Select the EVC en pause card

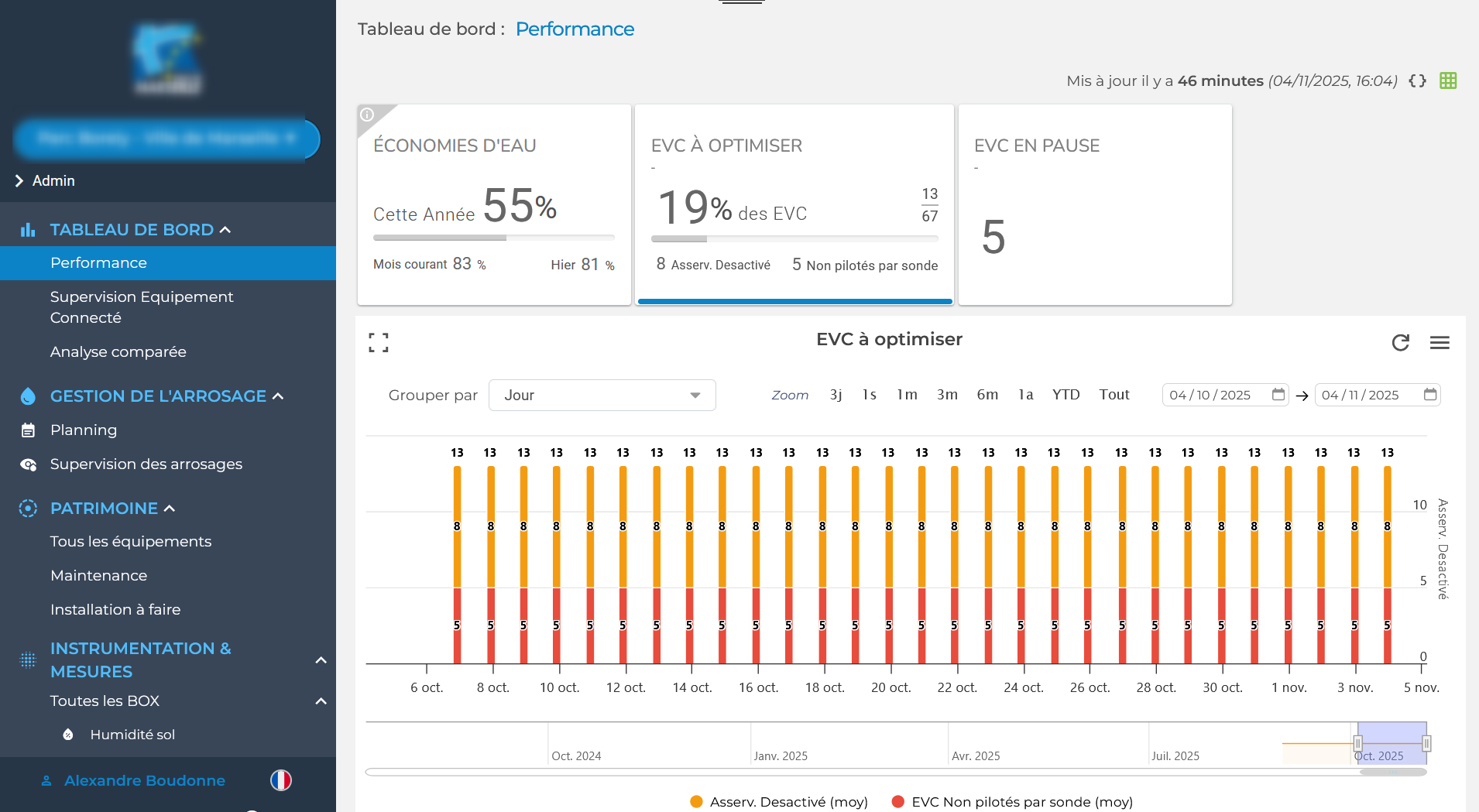pos(1094,205)
